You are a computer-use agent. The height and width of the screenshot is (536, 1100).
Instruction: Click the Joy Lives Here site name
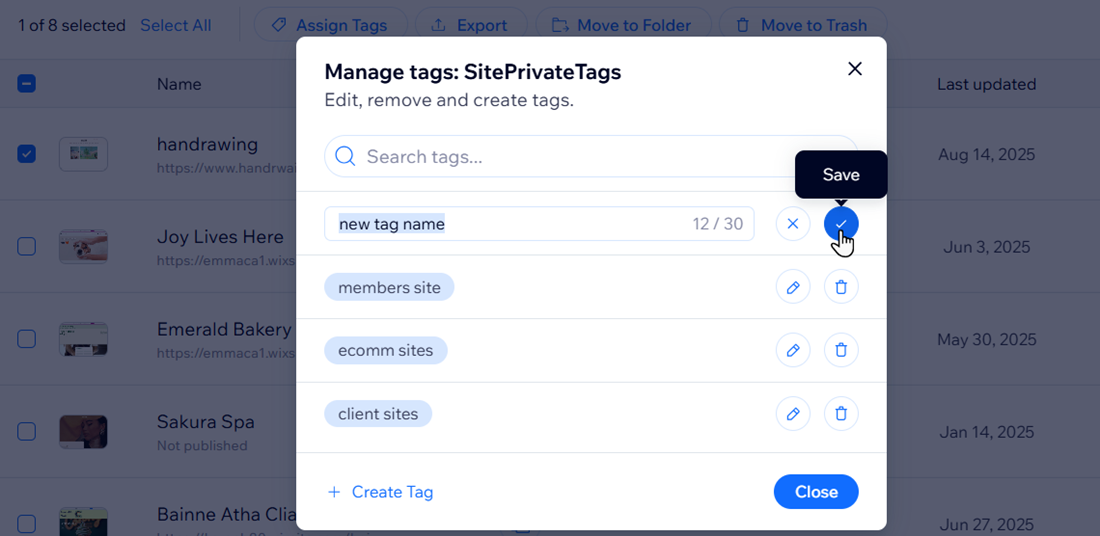click(220, 237)
